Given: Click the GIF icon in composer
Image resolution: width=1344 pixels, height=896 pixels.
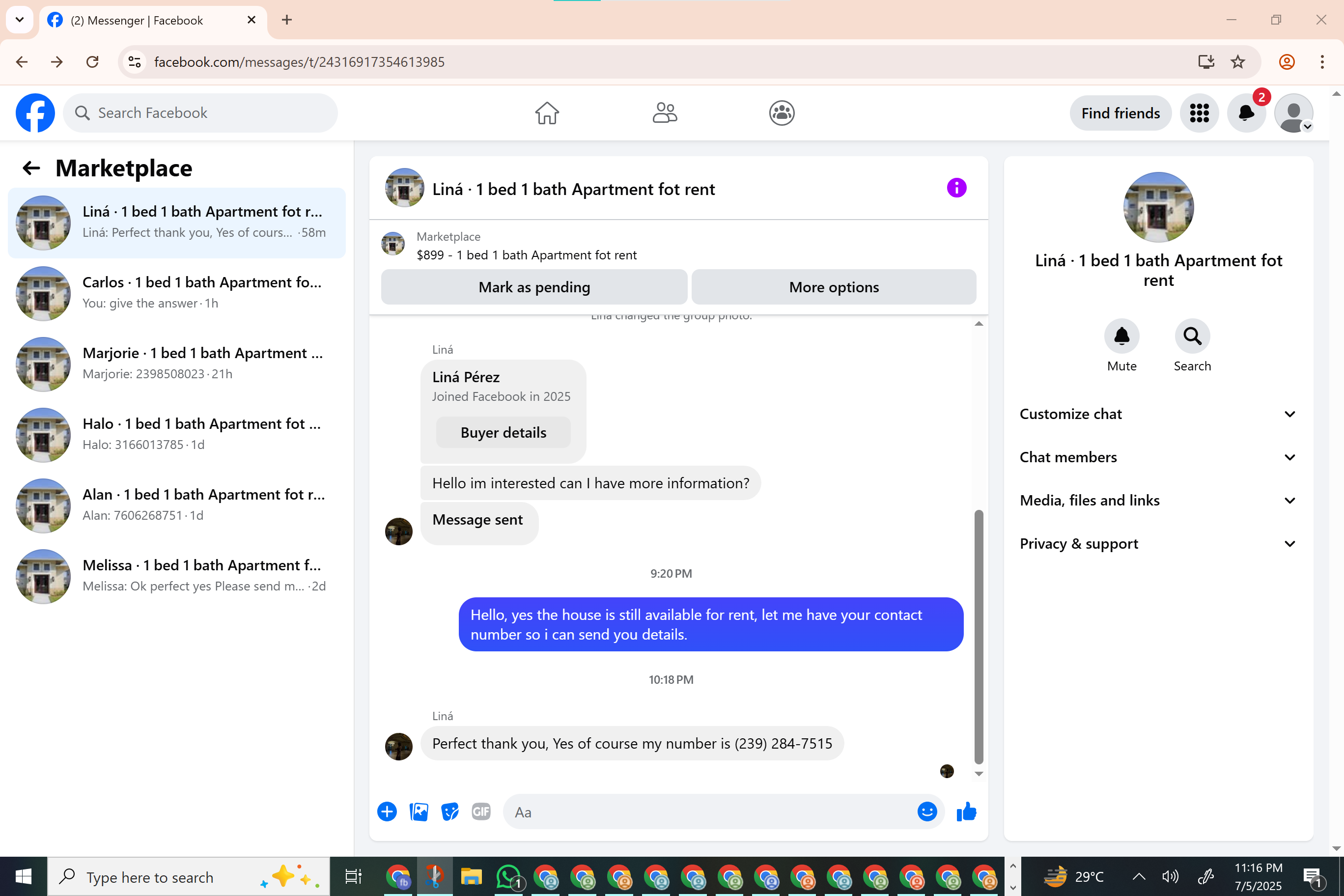Looking at the screenshot, I should click(480, 812).
